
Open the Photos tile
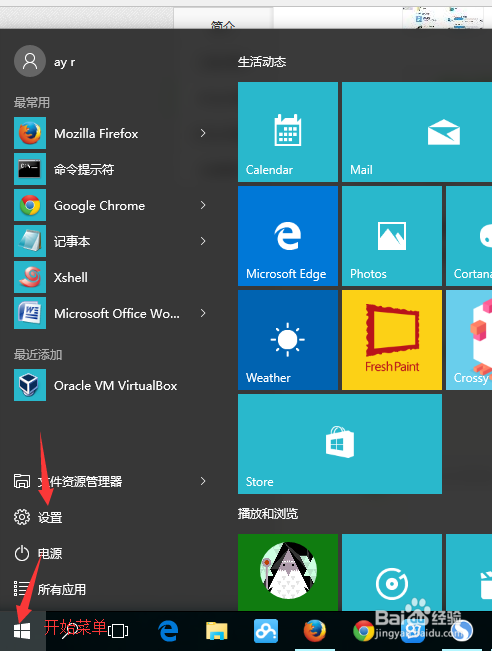click(392, 236)
